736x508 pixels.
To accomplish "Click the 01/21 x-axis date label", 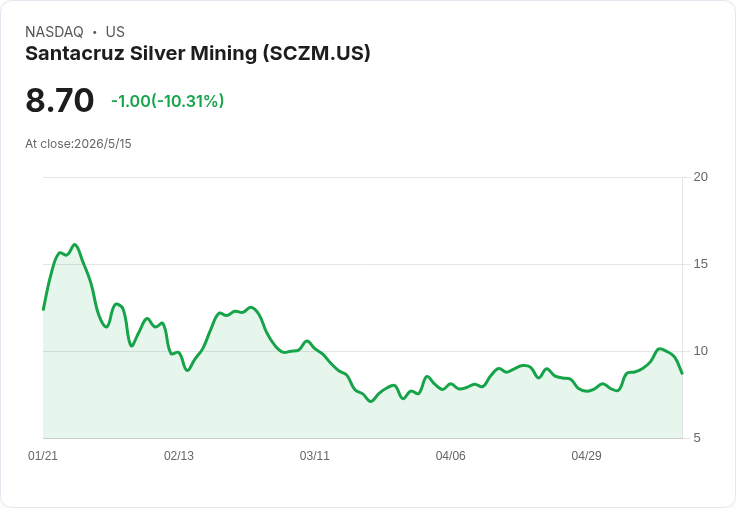I will click(x=43, y=455).
